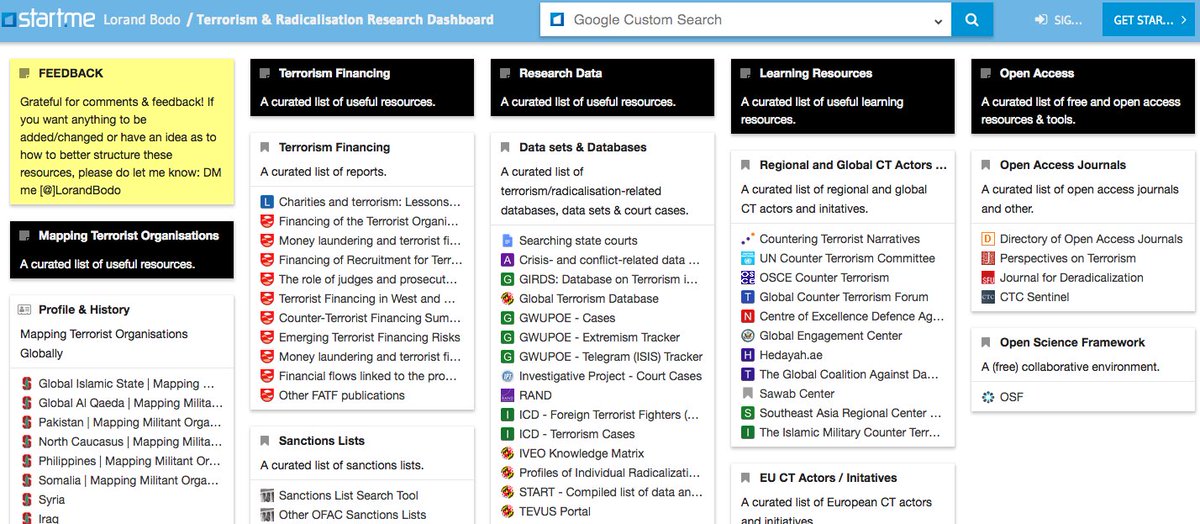
Task: Open Global Islamic State mapping link
Action: pyautogui.click(x=126, y=384)
